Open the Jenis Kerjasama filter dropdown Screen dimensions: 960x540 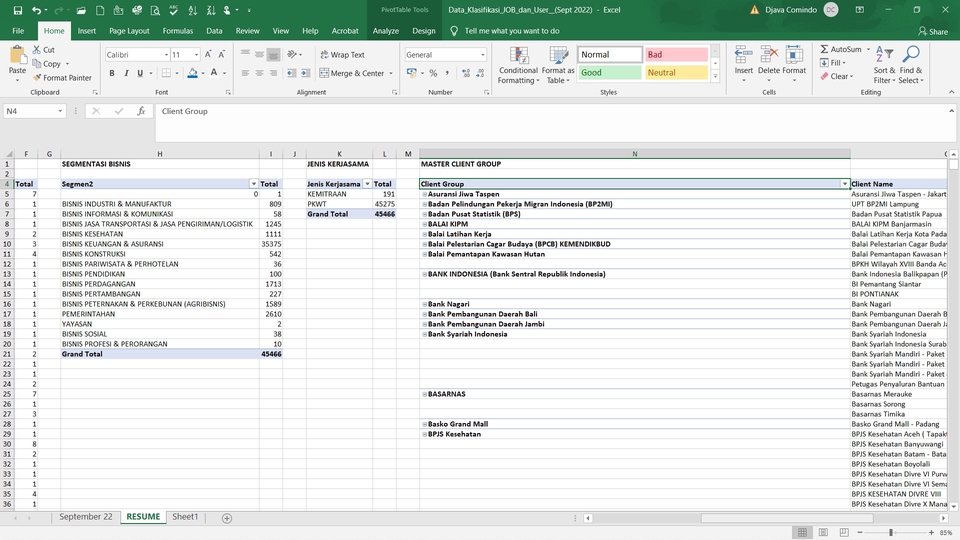[x=367, y=184]
